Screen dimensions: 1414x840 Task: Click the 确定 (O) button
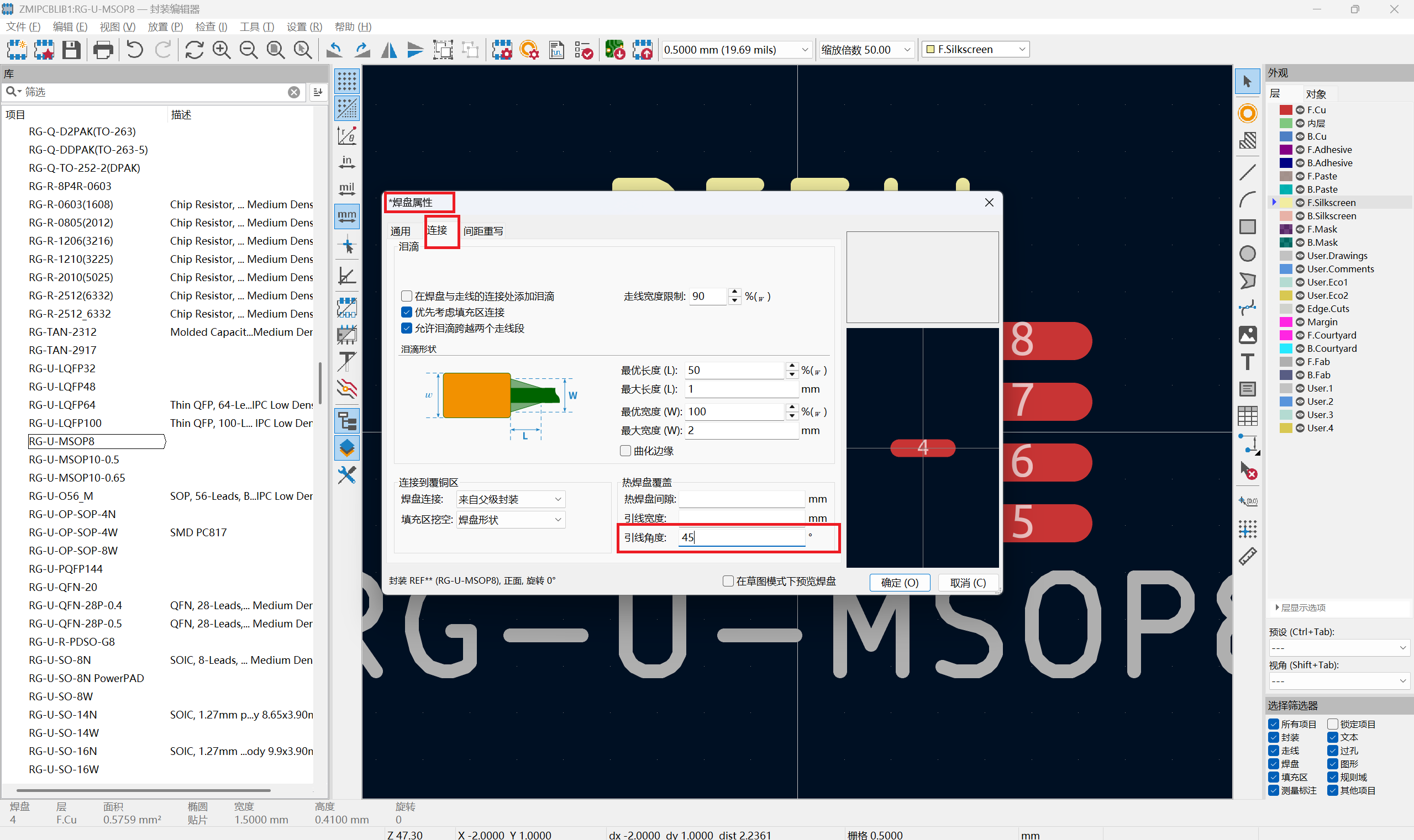(x=899, y=583)
